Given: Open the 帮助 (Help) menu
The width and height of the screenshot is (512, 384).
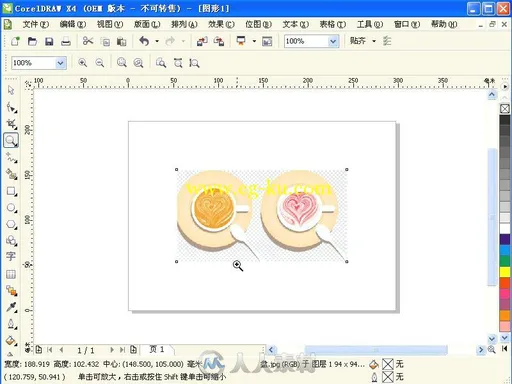Looking at the screenshot, I should [444, 24].
